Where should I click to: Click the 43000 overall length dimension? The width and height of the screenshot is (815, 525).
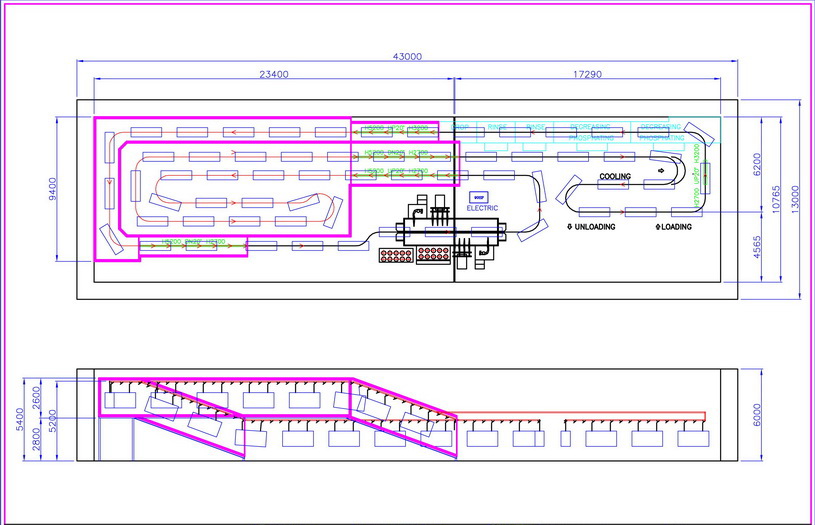407,56
